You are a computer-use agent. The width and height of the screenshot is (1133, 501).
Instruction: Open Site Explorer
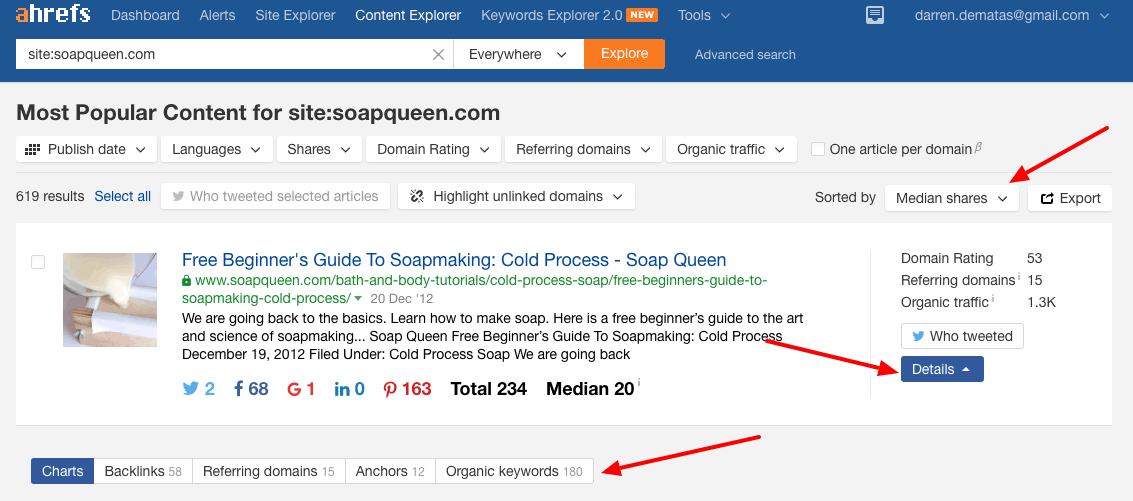295,15
